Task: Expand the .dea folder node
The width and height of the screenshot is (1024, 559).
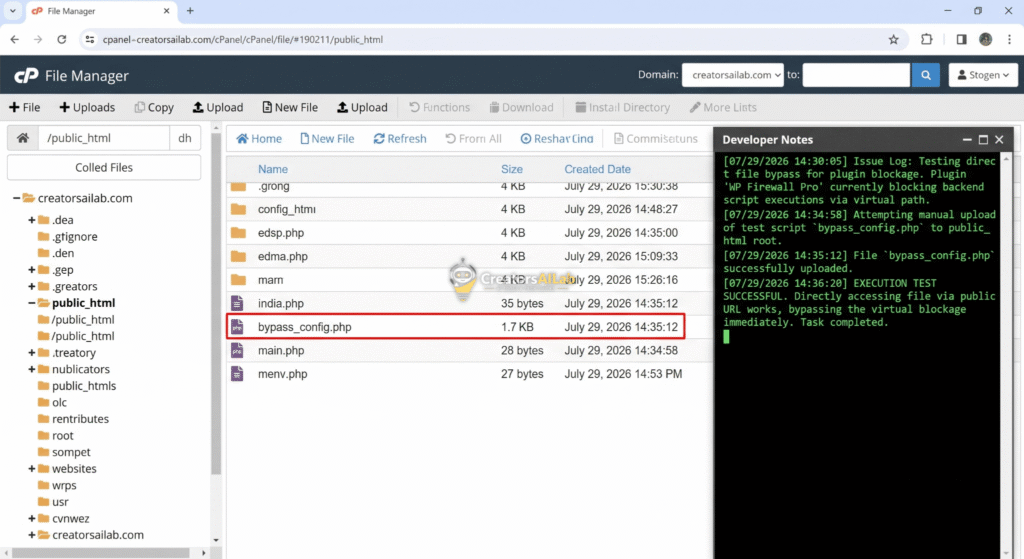Action: click(31, 220)
